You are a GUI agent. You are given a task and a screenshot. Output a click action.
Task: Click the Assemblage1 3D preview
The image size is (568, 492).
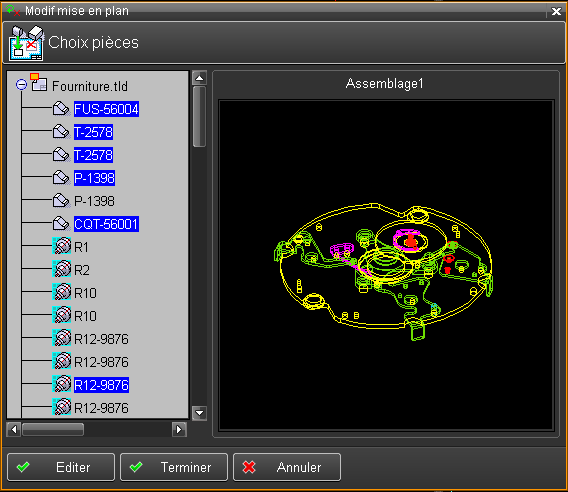coord(386,265)
